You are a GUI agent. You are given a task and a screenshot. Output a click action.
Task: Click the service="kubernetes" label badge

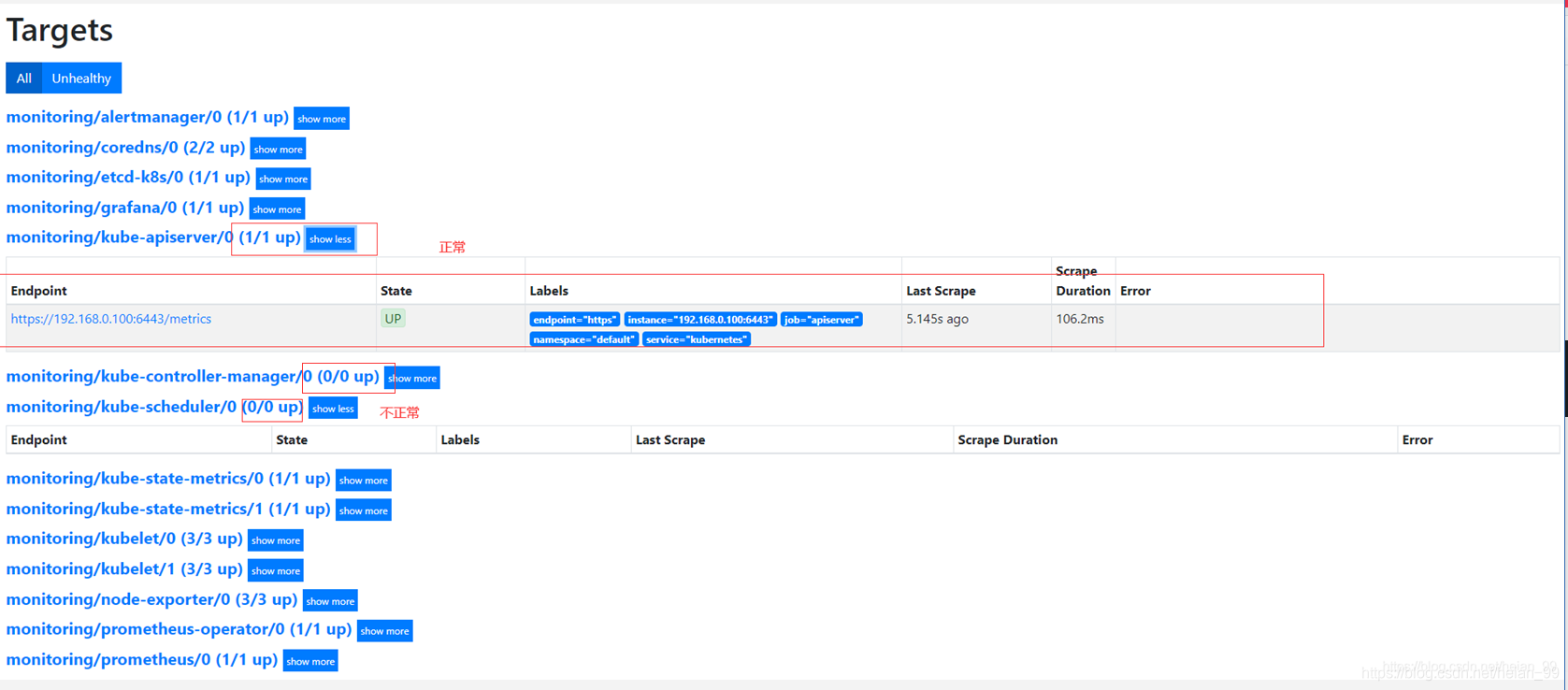(x=697, y=339)
